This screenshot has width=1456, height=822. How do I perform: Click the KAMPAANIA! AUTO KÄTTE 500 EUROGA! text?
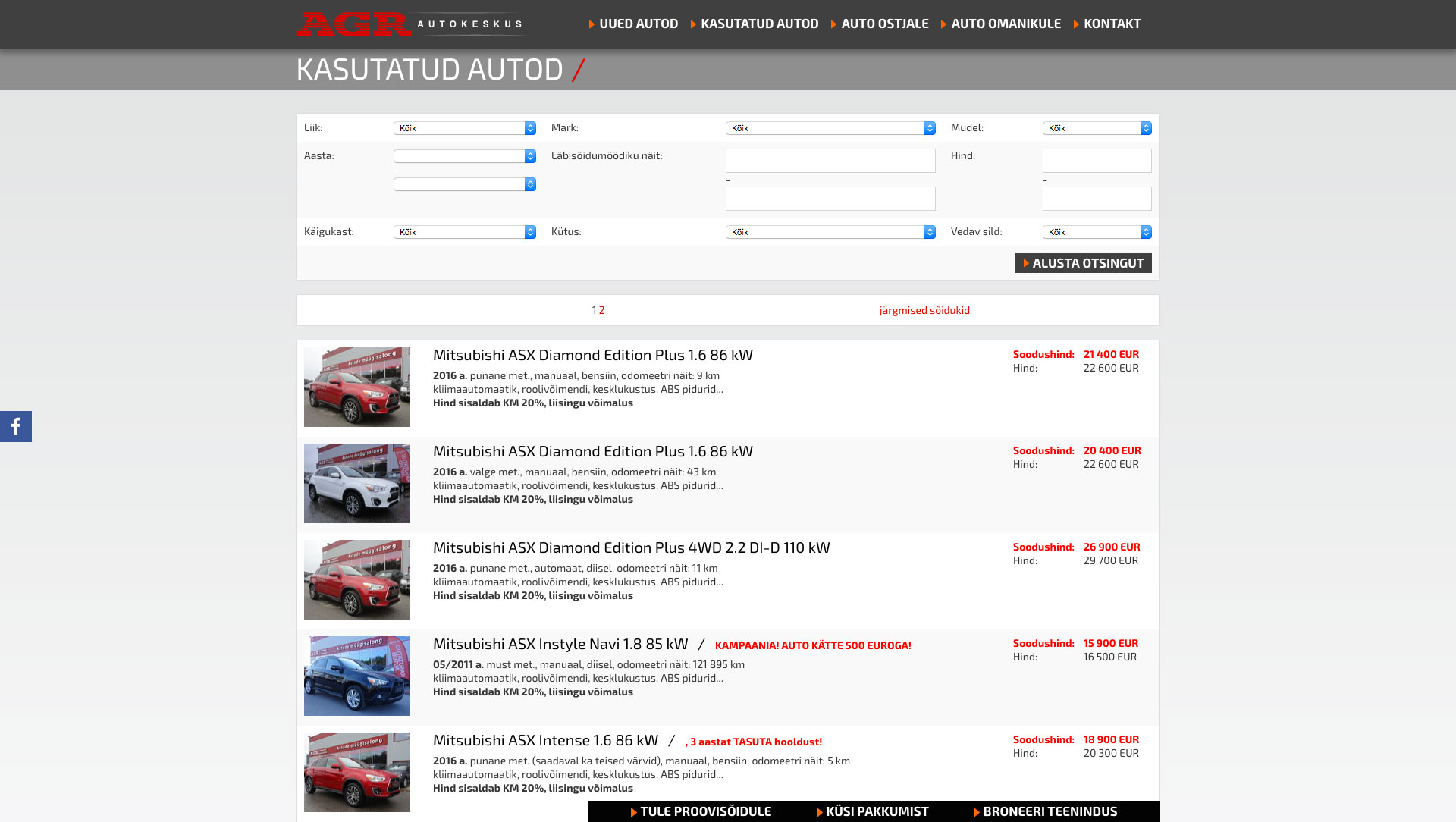(813, 645)
